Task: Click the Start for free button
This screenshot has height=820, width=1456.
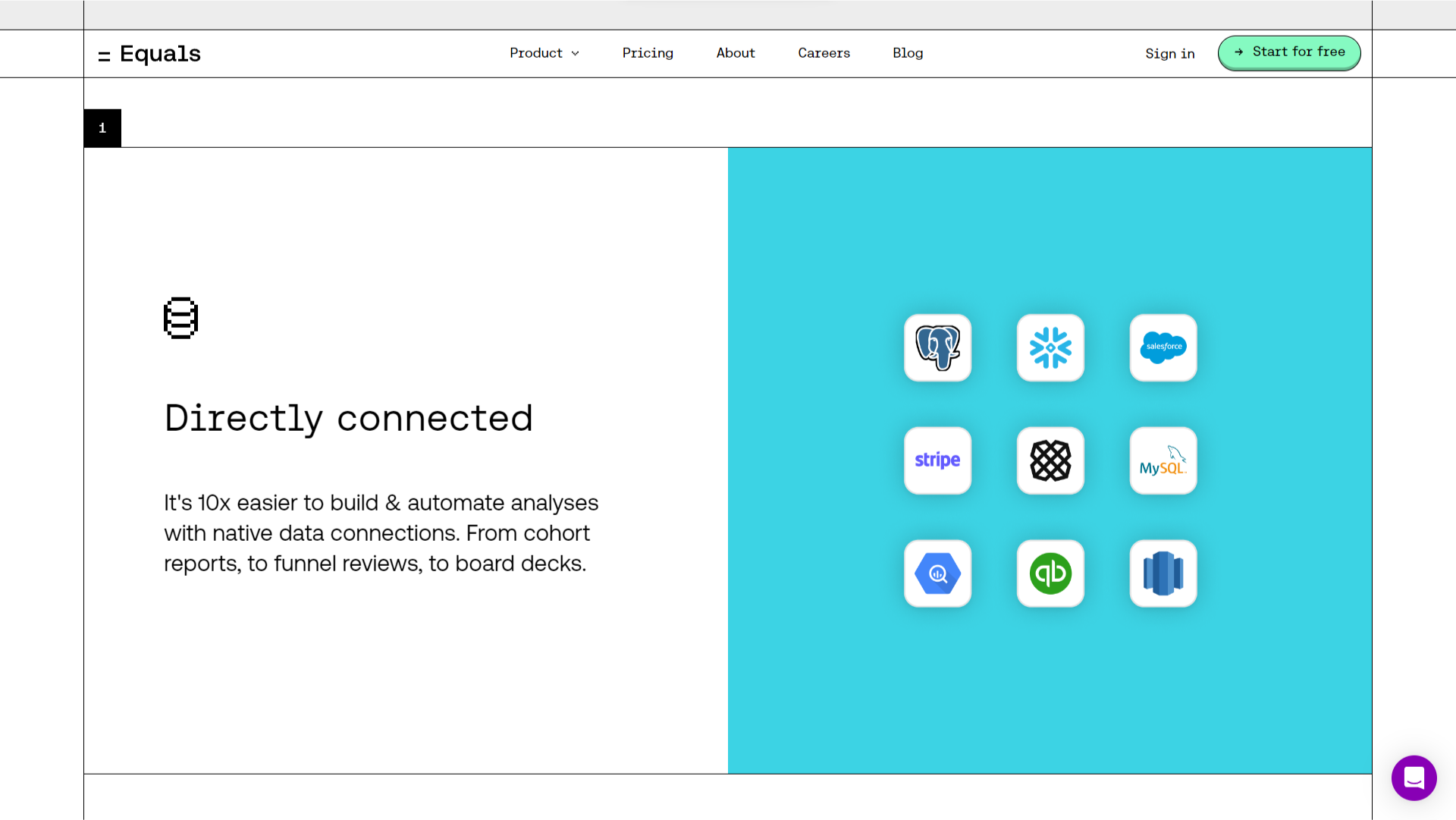Action: pyautogui.click(x=1289, y=52)
